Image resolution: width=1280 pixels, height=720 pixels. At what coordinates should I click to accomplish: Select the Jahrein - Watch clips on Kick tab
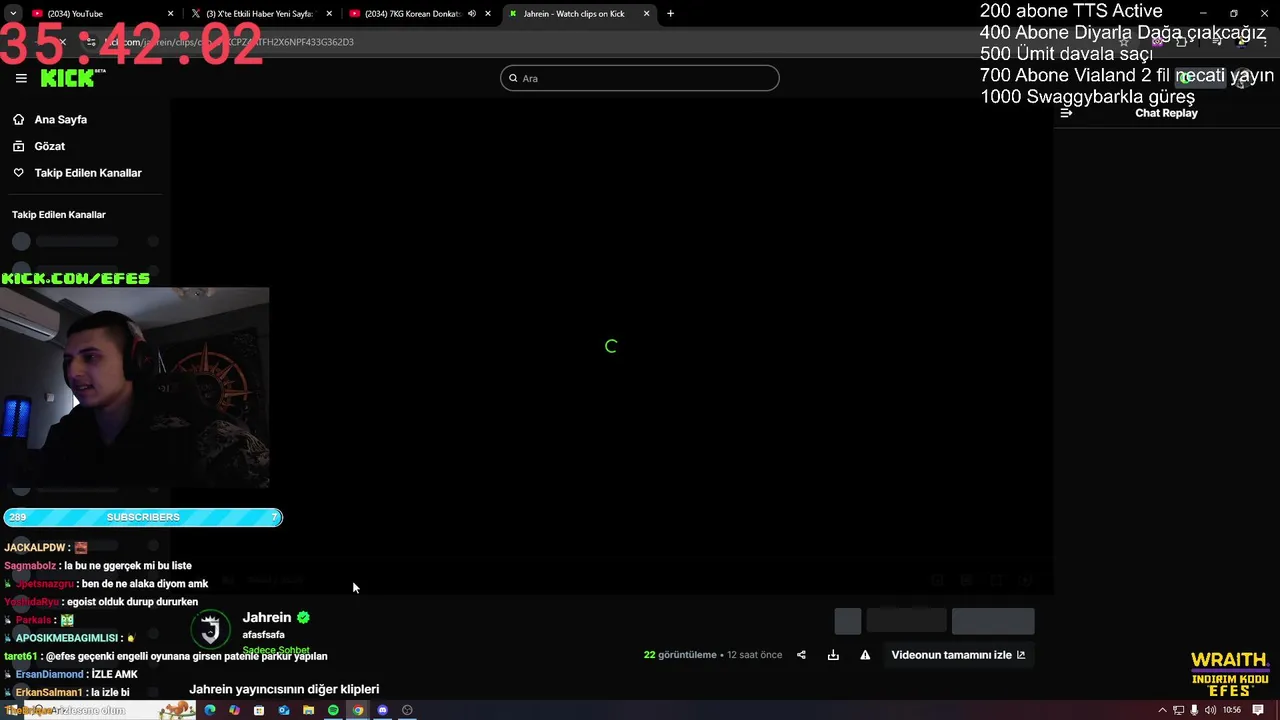(578, 14)
